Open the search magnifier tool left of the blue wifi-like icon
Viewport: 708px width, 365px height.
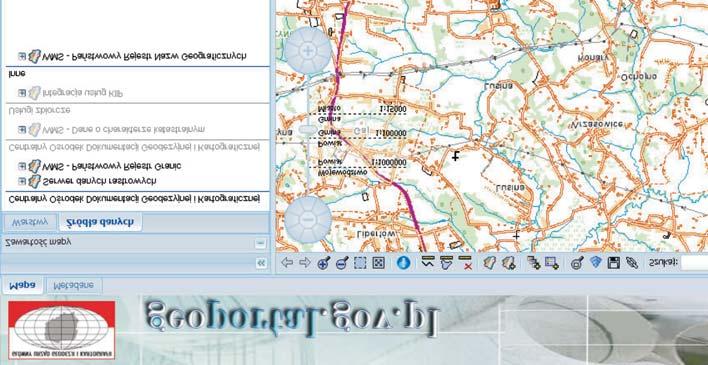tap(577, 263)
